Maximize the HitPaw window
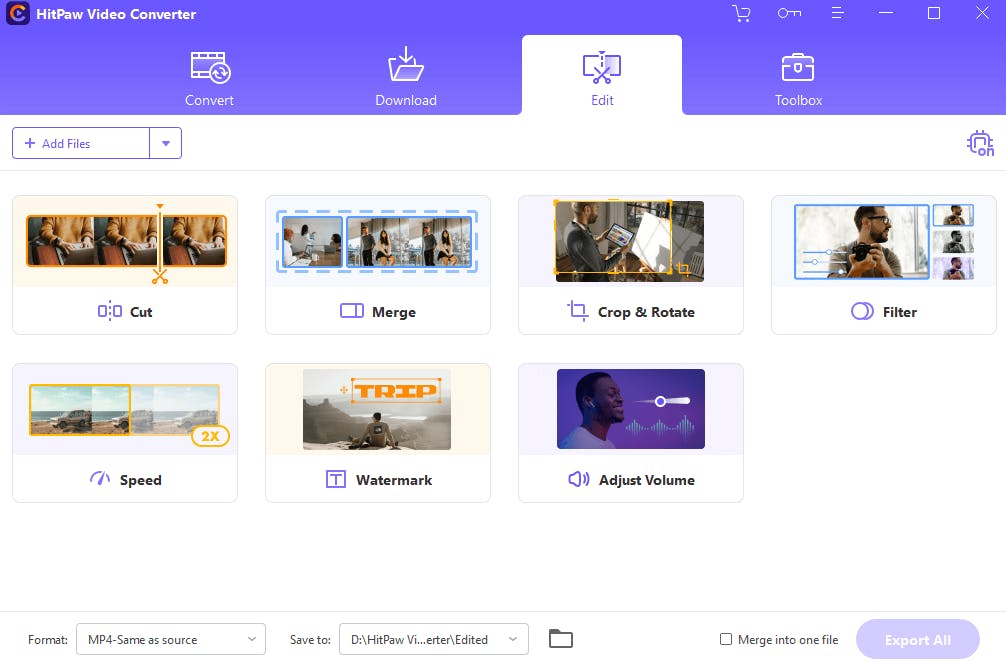The height and width of the screenshot is (661, 1006). point(934,13)
